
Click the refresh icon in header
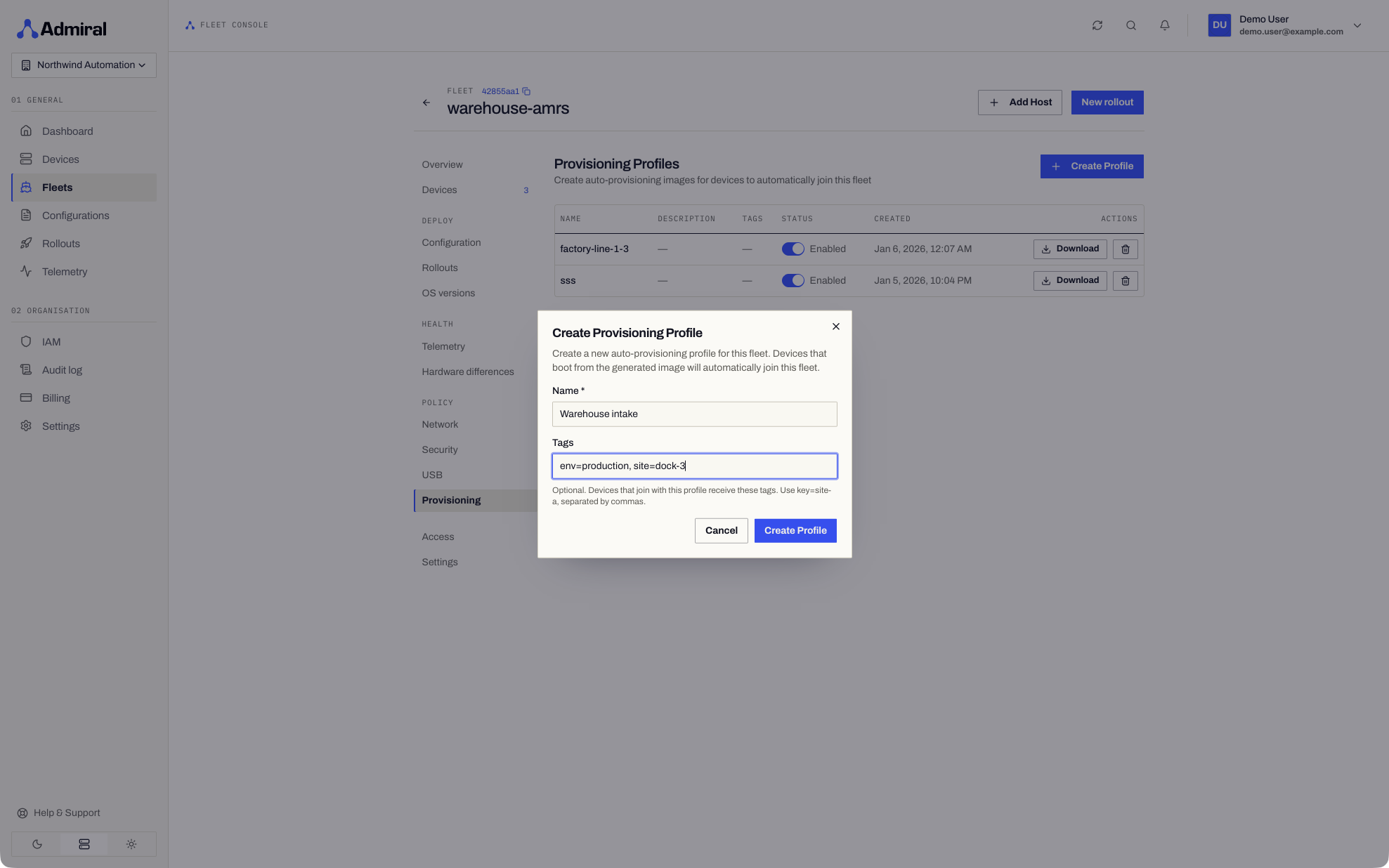click(1097, 25)
